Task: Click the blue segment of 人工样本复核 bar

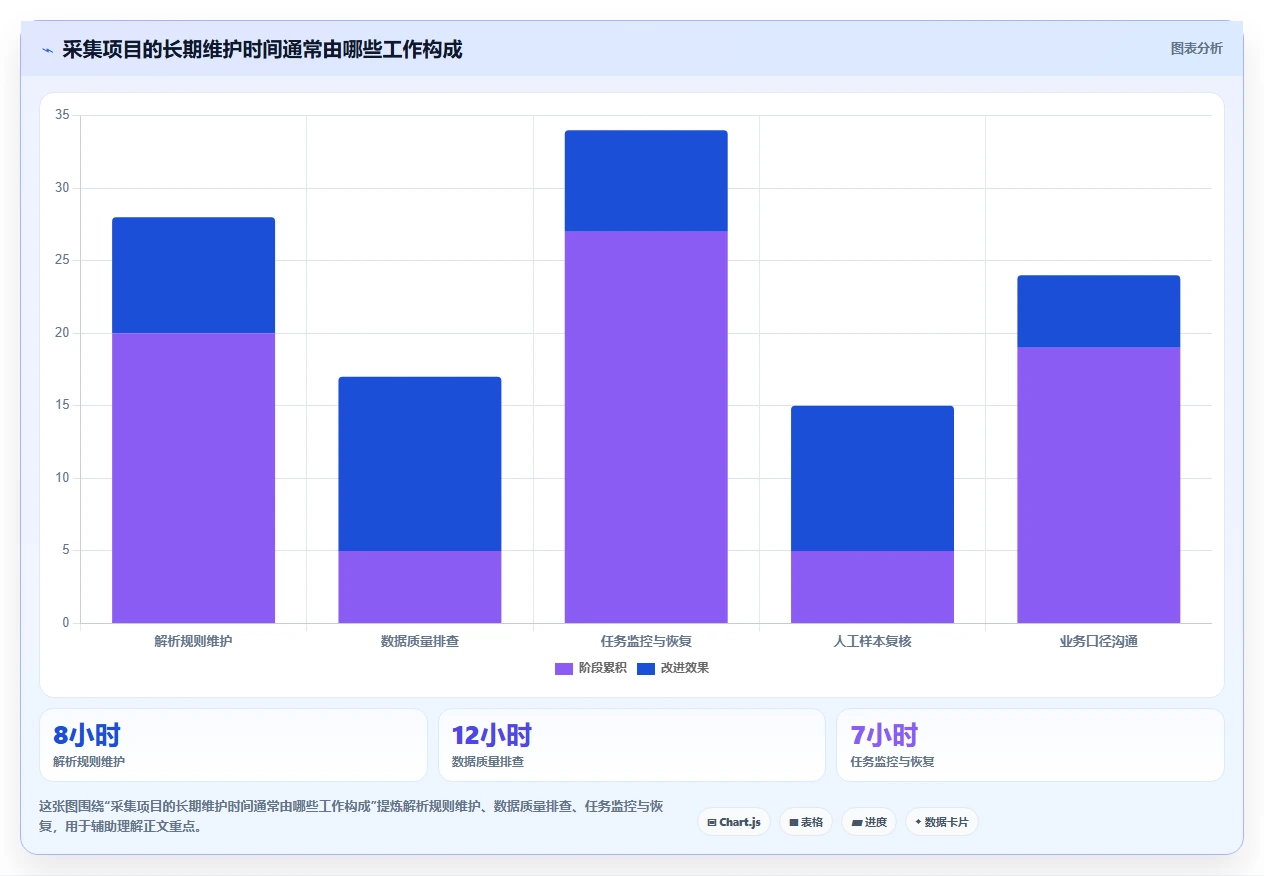Action: (872, 478)
